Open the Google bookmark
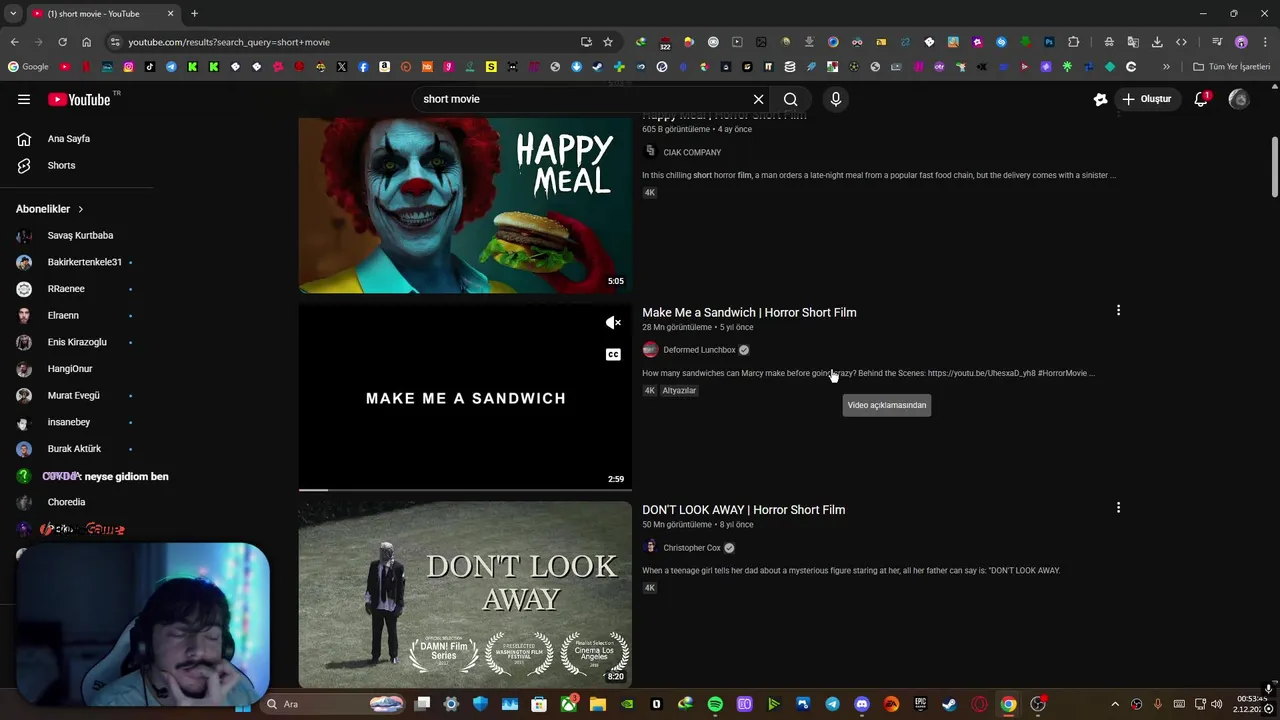Viewport: 1280px width, 720px height. pos(28,67)
